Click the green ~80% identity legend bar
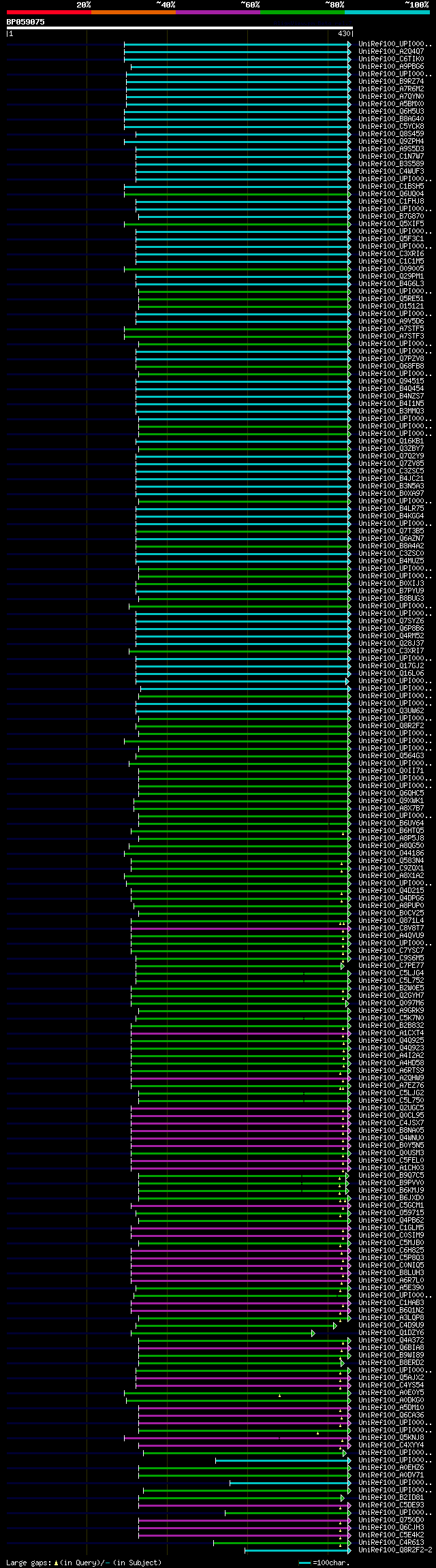 [x=302, y=12]
